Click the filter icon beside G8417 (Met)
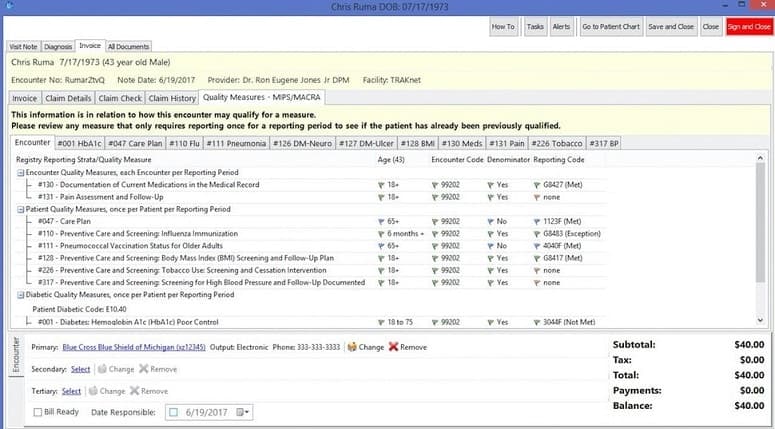This screenshot has width=775, height=429. click(537, 258)
